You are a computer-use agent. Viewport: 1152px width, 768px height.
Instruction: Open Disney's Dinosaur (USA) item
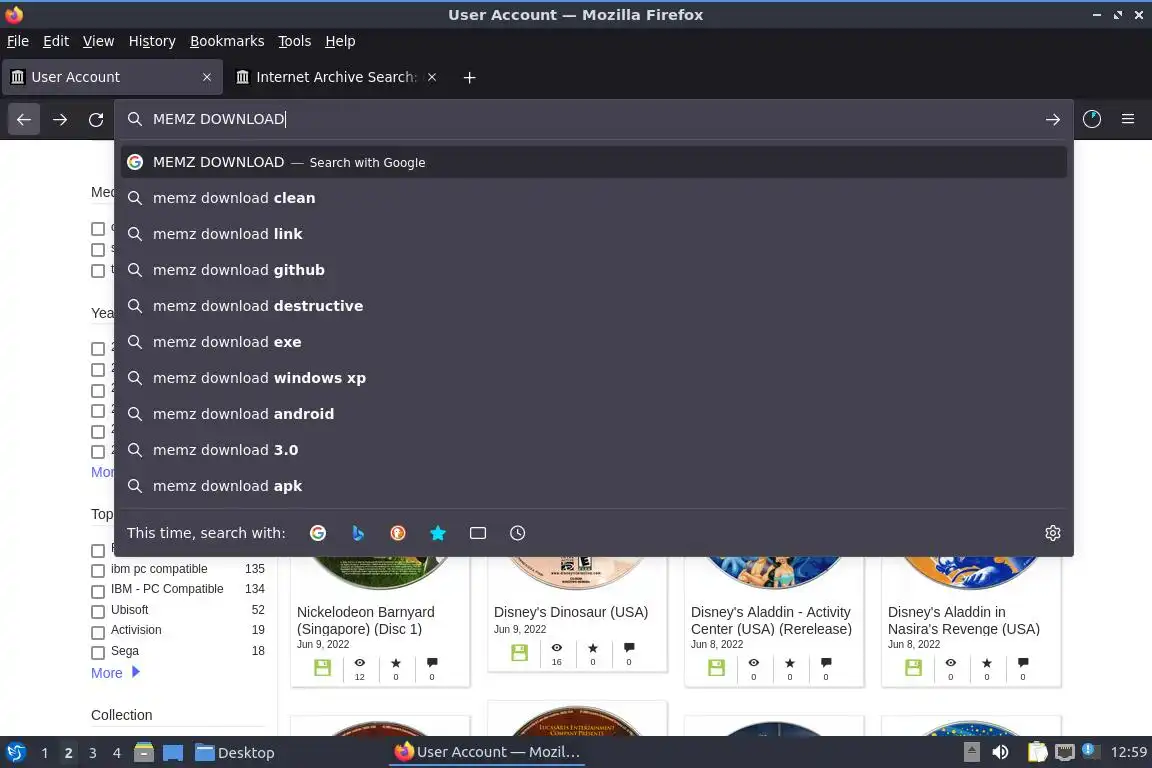571,612
